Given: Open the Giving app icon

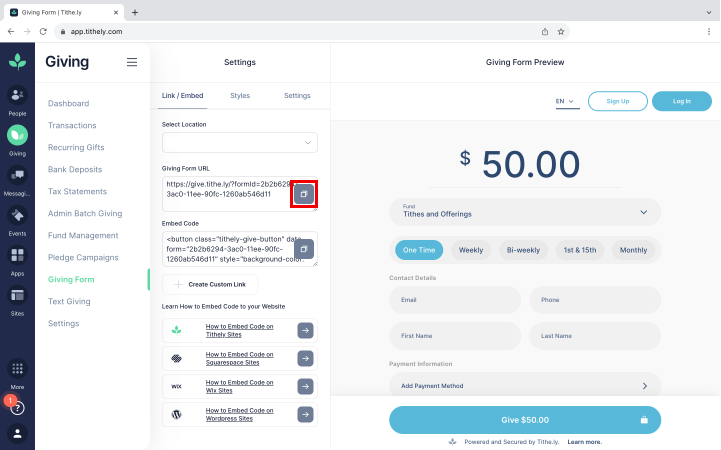Looking at the screenshot, I should click(17, 135).
